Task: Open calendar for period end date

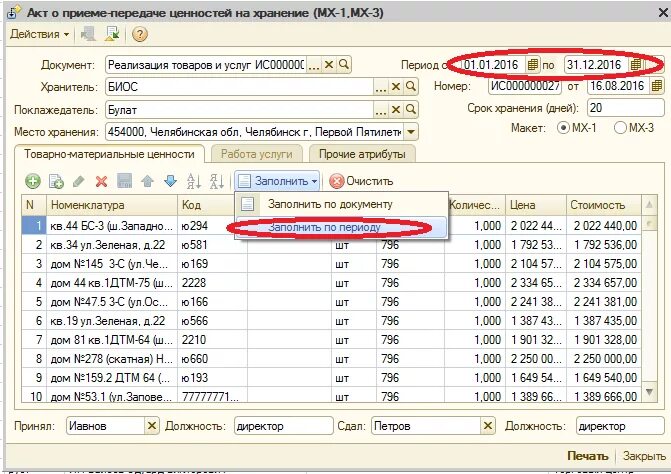Action: click(x=636, y=65)
